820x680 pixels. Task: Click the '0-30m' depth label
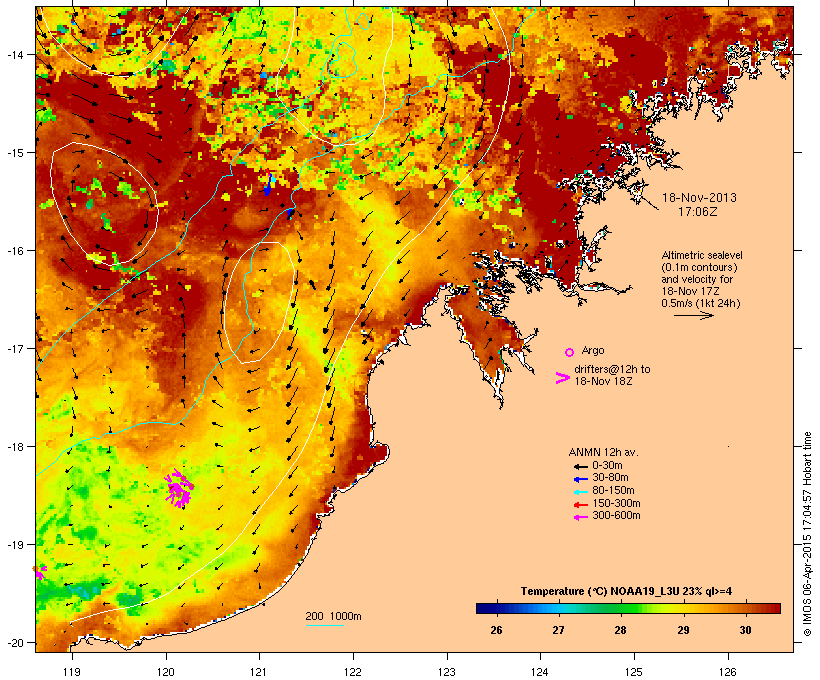tap(607, 466)
